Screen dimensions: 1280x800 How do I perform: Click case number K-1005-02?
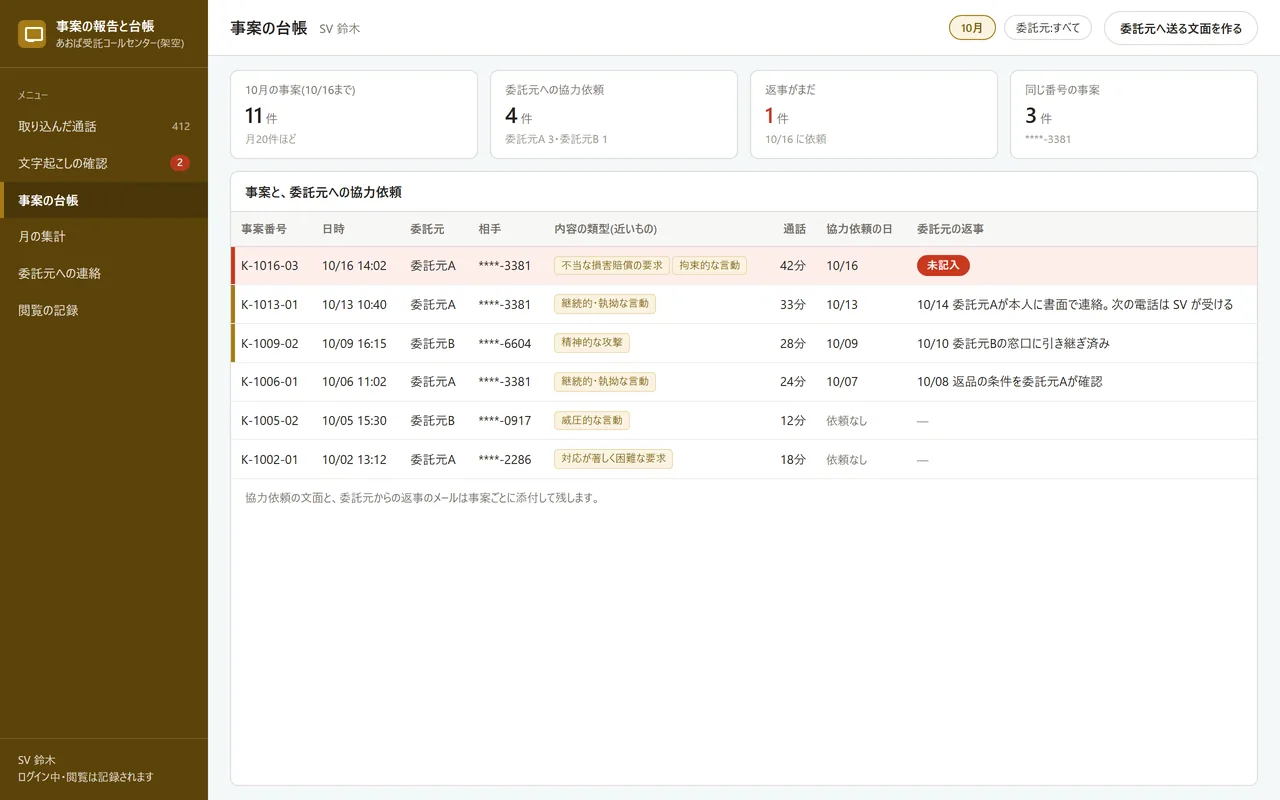(x=270, y=421)
